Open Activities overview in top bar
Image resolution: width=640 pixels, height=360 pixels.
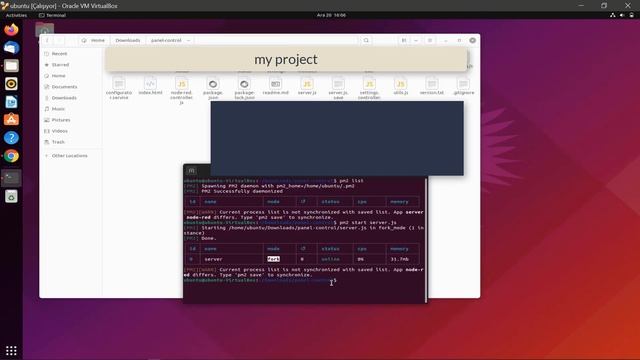coord(16,15)
